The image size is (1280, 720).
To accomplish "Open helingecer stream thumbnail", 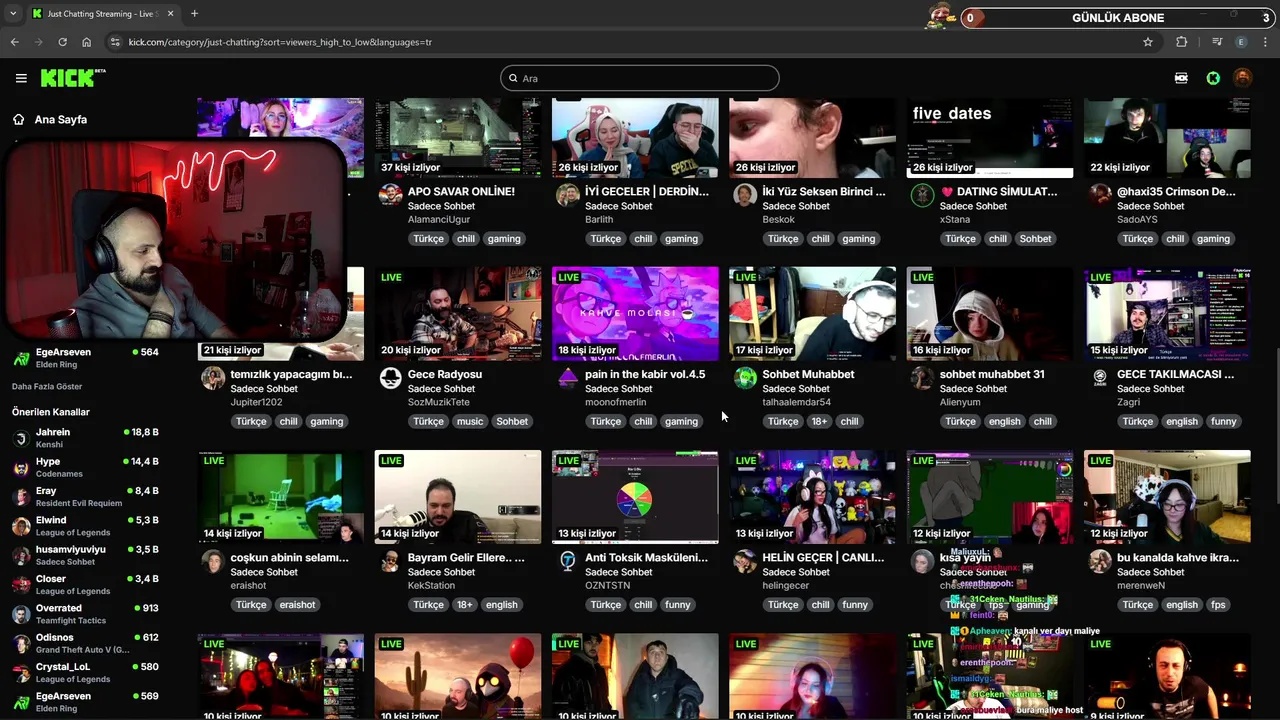I will pos(812,497).
